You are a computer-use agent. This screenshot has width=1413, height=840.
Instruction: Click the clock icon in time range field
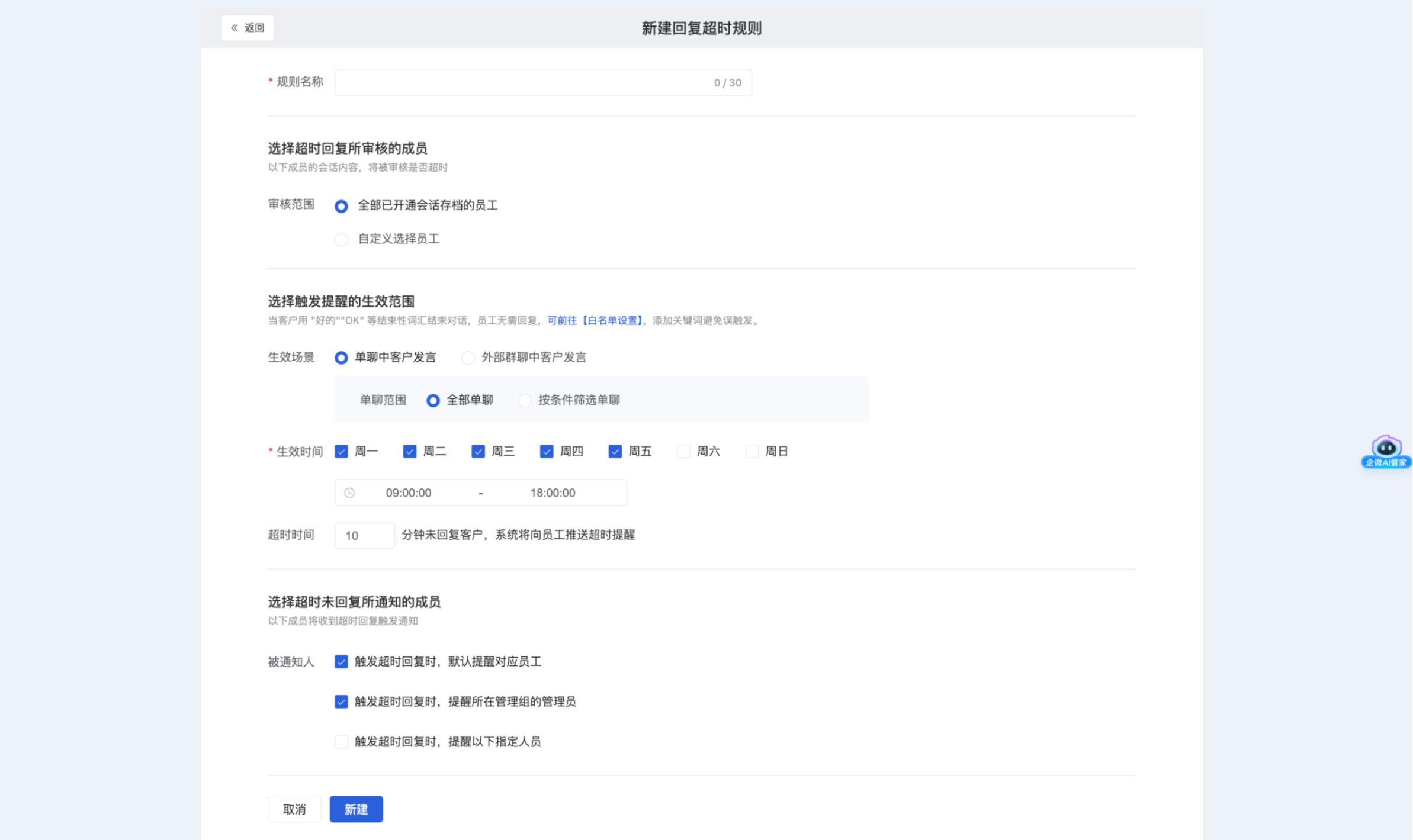click(x=349, y=493)
